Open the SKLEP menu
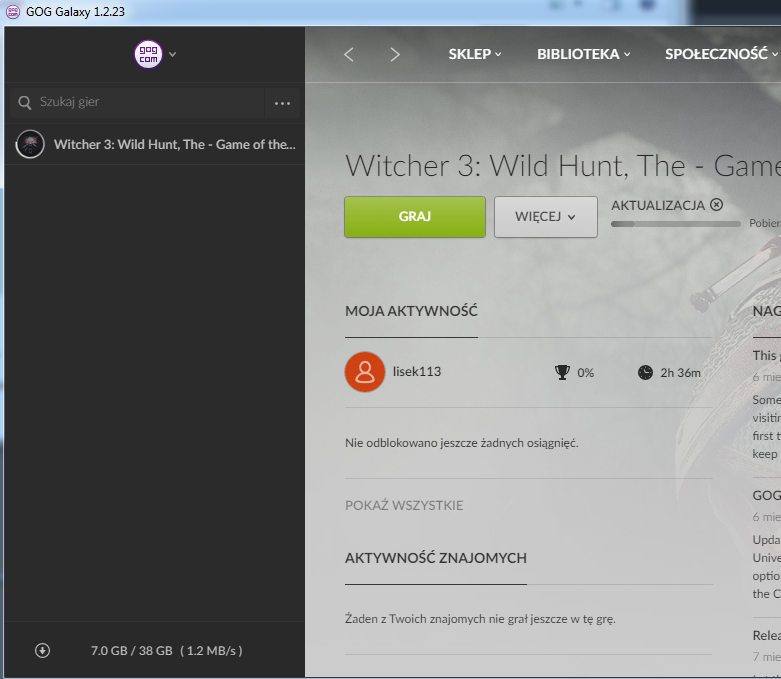The width and height of the screenshot is (781, 679). click(474, 54)
